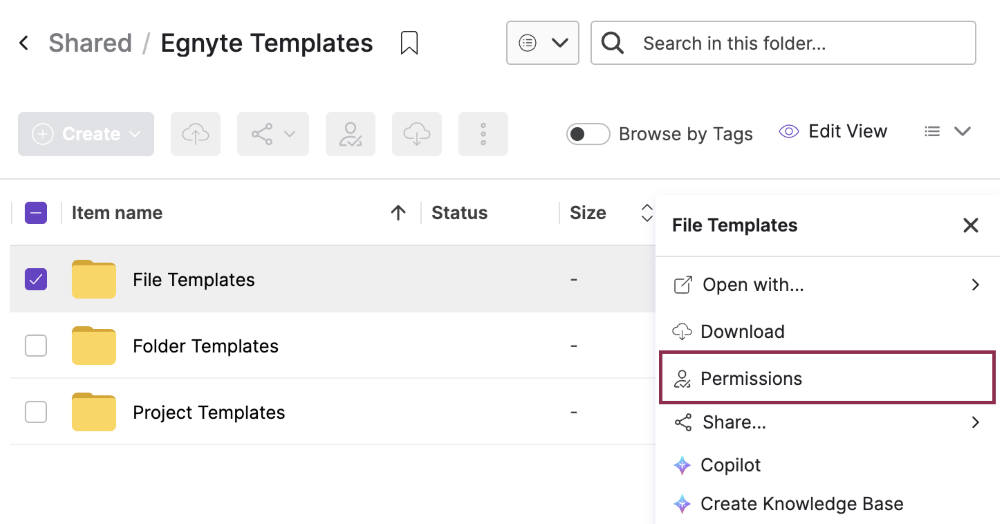Expand the Share submenu arrow
Image resolution: width=1000 pixels, height=524 pixels.
(x=975, y=422)
